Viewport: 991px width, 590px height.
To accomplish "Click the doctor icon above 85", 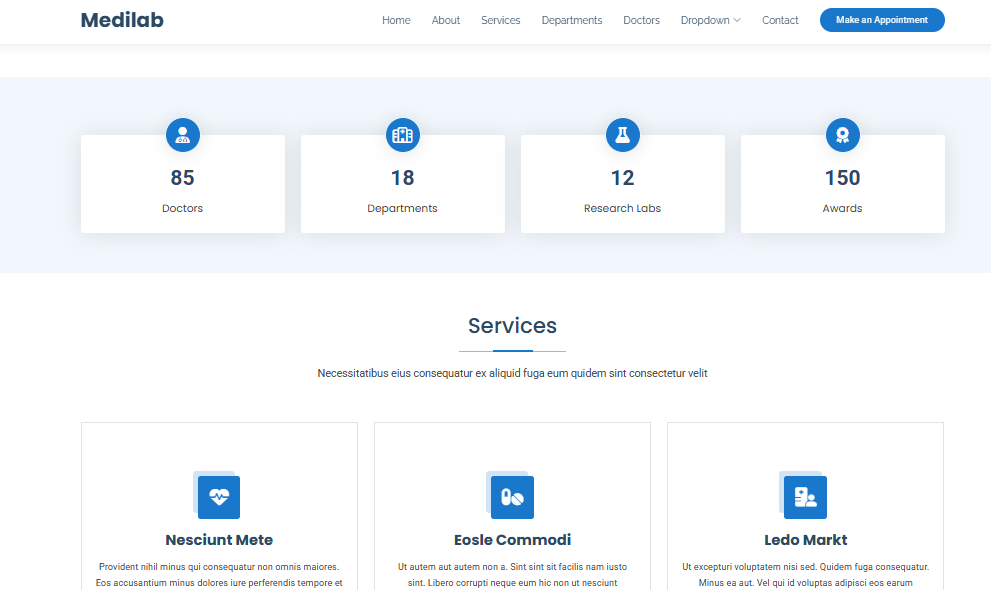I will pyautogui.click(x=183, y=135).
